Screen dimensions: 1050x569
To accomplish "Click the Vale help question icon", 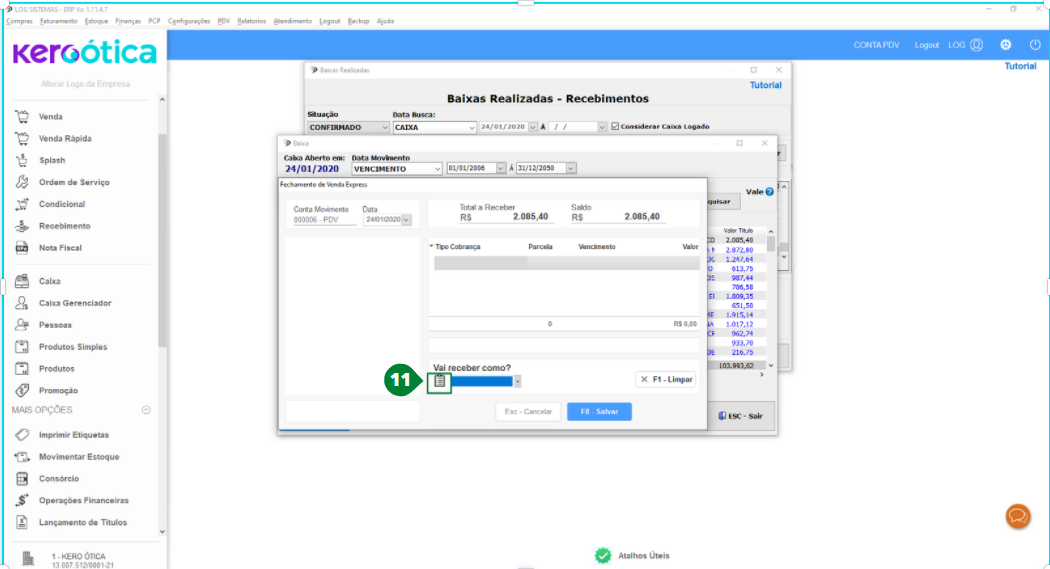I will pyautogui.click(x=769, y=191).
